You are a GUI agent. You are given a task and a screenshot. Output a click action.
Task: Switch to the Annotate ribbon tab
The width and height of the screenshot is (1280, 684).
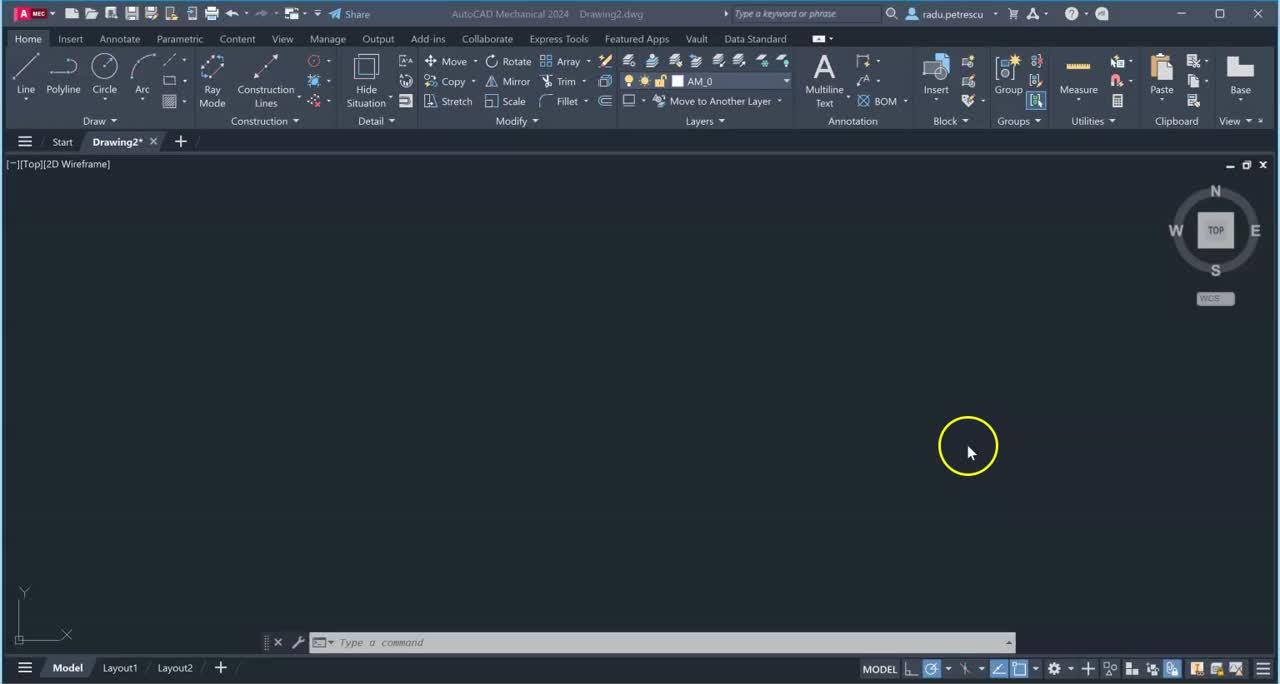[120, 39]
